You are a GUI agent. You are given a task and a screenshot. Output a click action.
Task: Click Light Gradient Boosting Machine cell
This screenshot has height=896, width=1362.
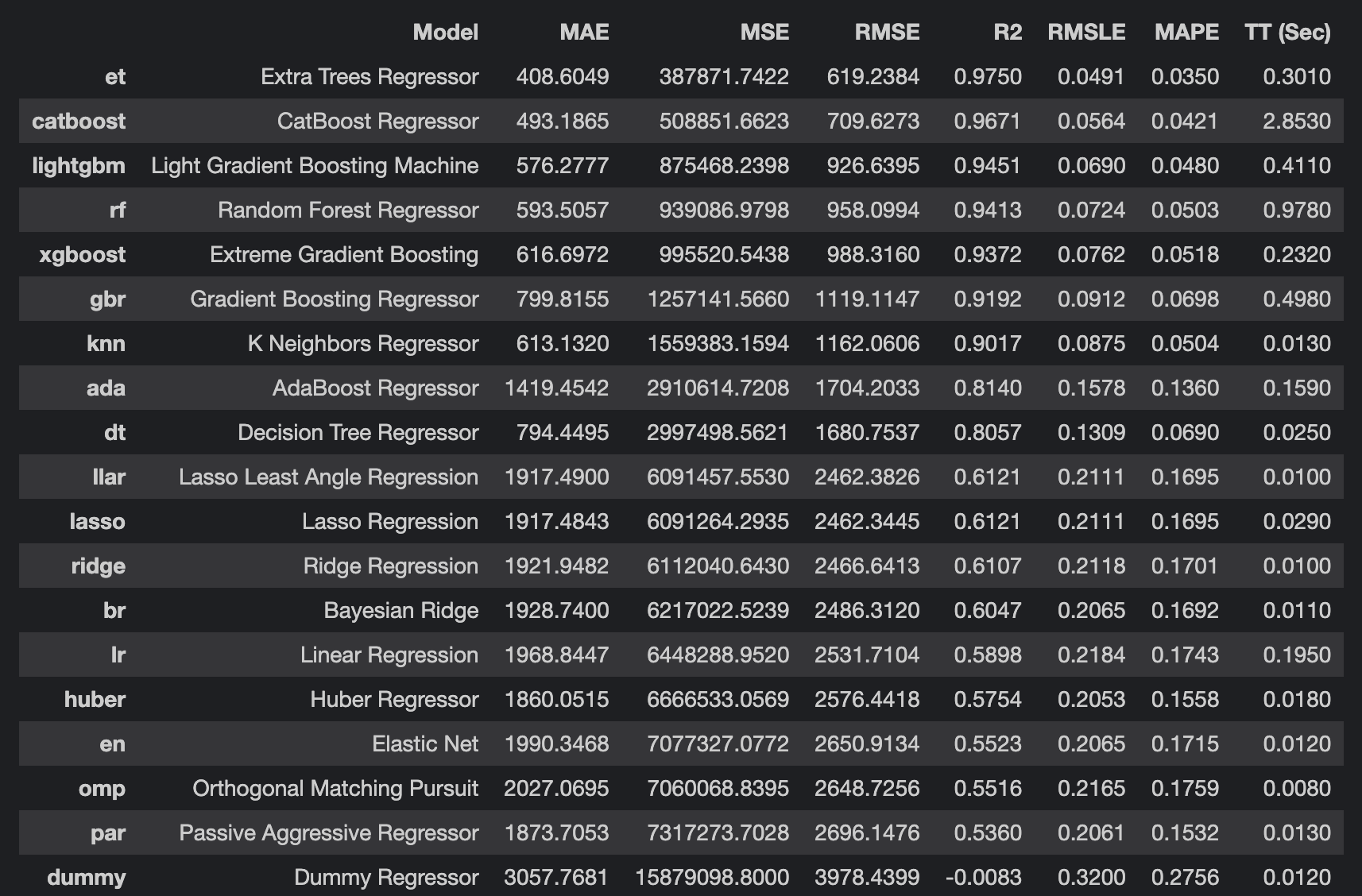click(315, 165)
